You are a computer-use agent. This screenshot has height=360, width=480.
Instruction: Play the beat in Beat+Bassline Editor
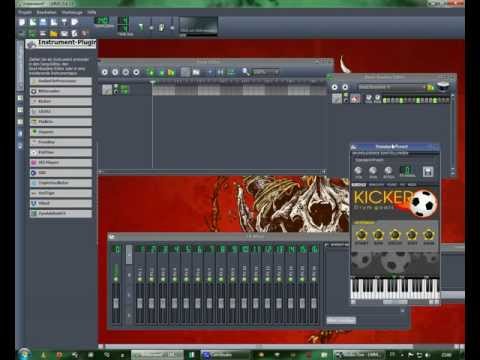coord(334,87)
